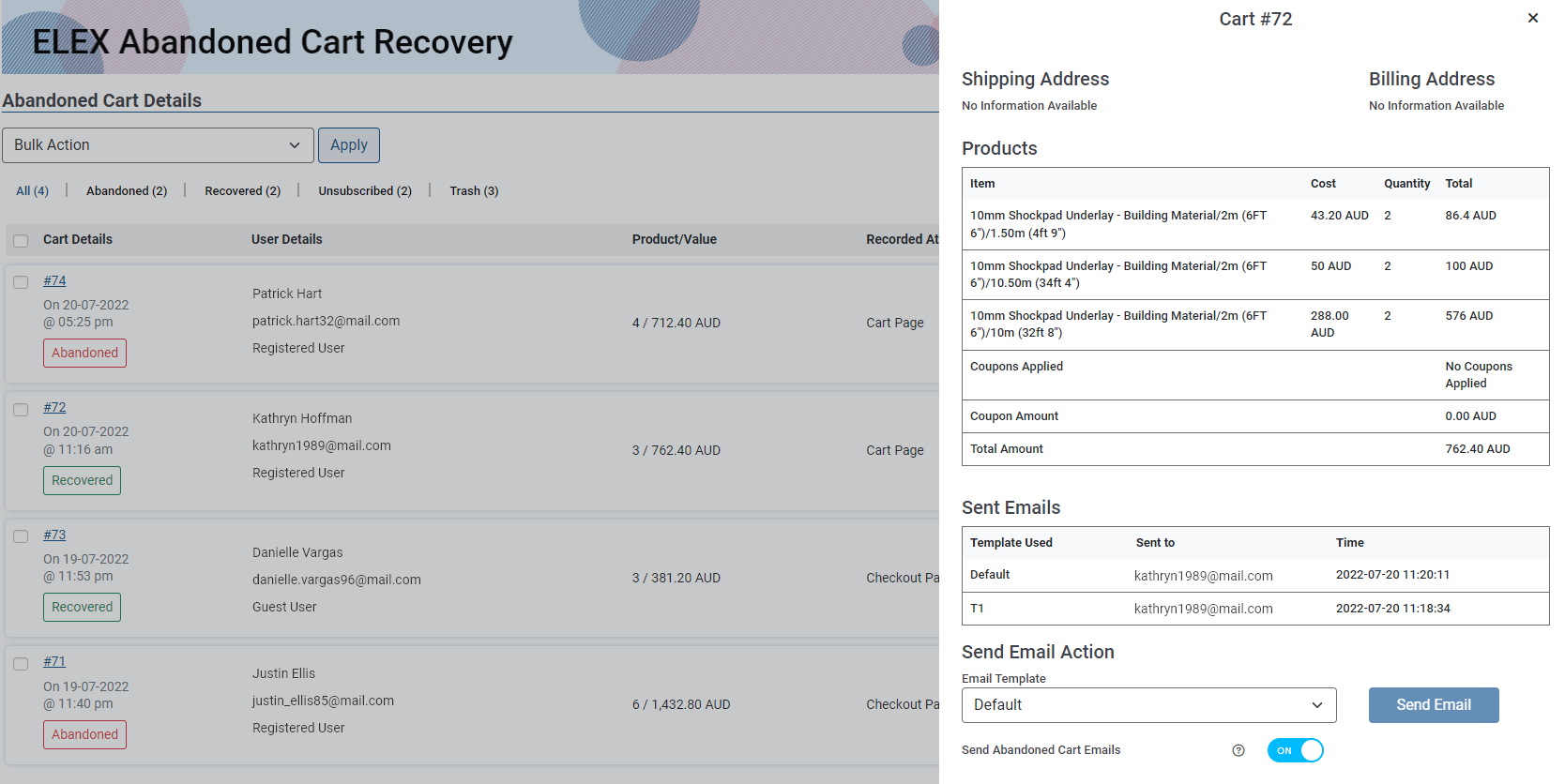Click Cart Details column header
1565x784 pixels.
[78, 239]
